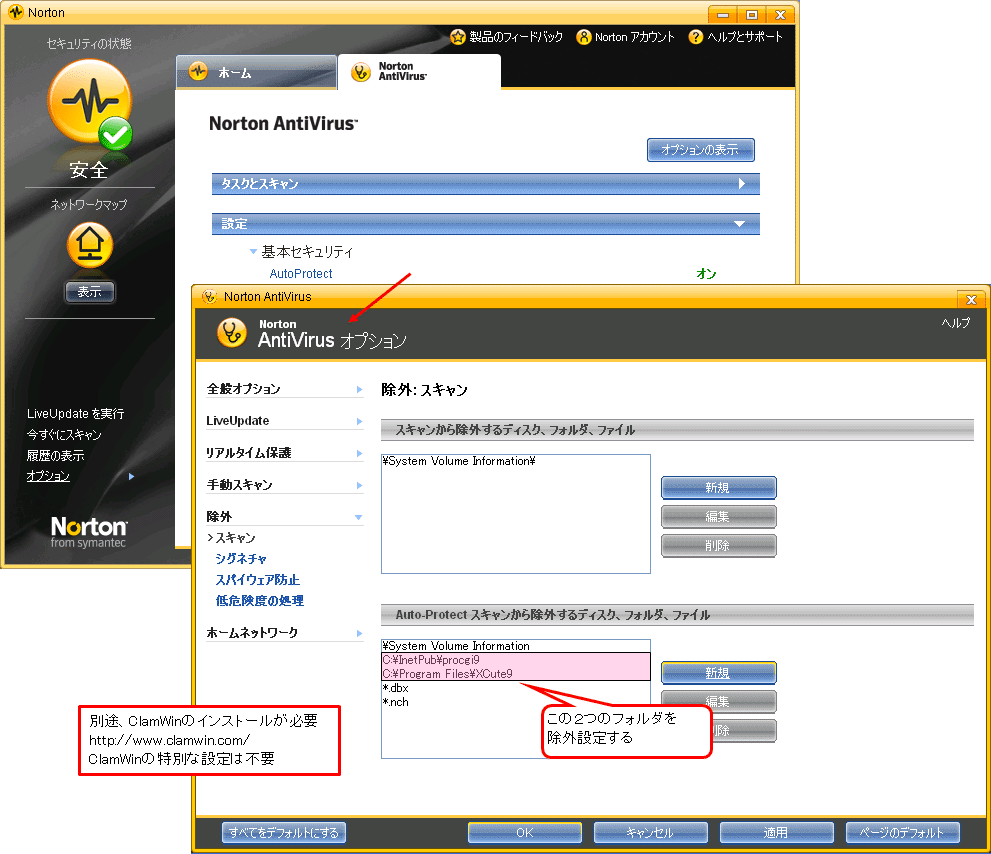Confirm options with the OK button
The height and width of the screenshot is (854, 991).
coord(525,833)
